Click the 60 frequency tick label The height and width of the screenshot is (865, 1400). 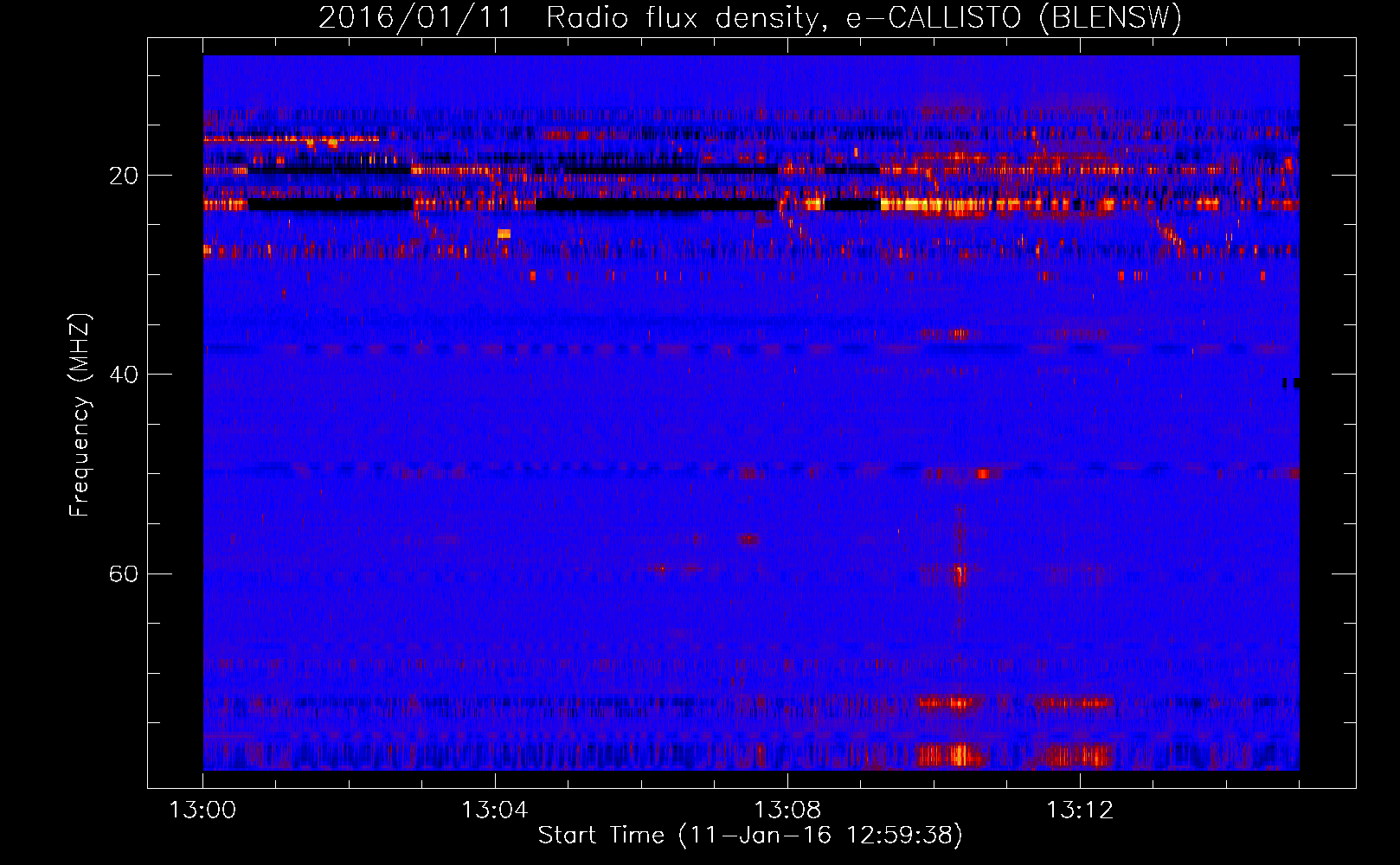tap(123, 574)
